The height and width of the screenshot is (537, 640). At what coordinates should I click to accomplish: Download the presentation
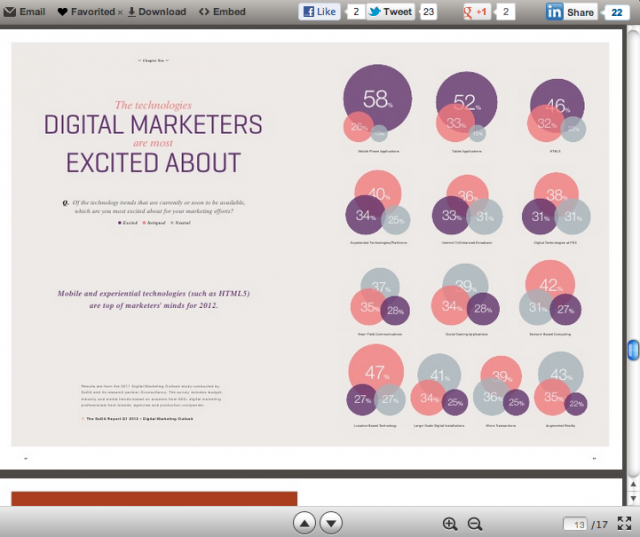pyautogui.click(x=156, y=12)
